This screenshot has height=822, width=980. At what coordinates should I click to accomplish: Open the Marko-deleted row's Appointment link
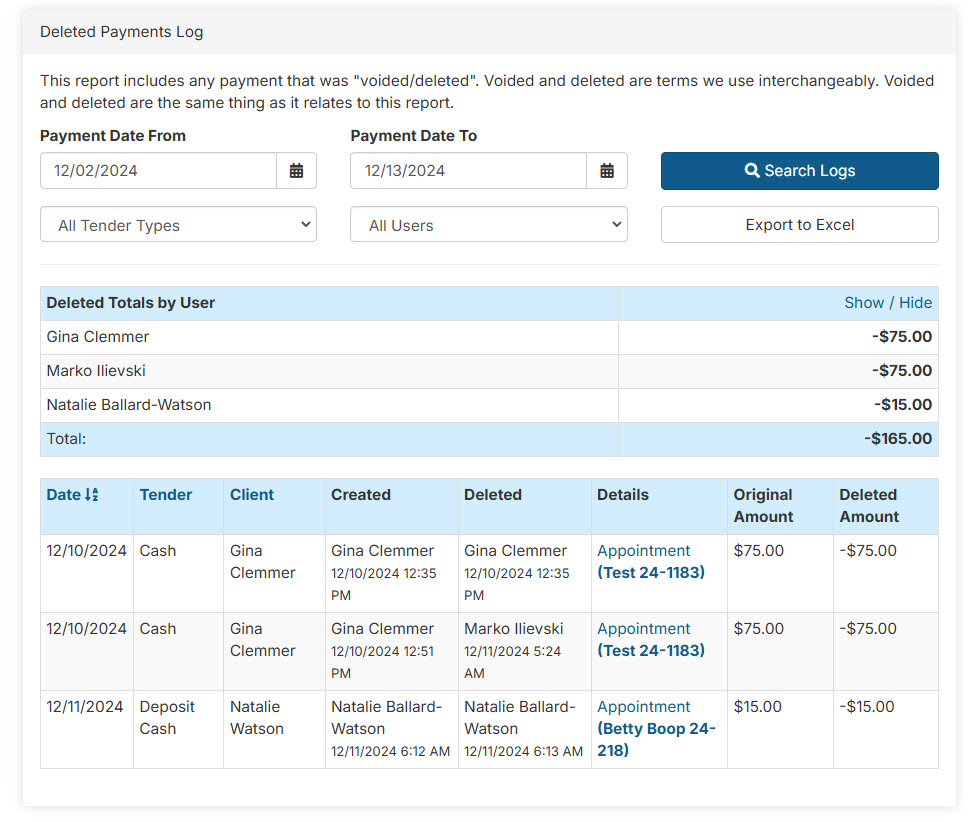pyautogui.click(x=650, y=640)
